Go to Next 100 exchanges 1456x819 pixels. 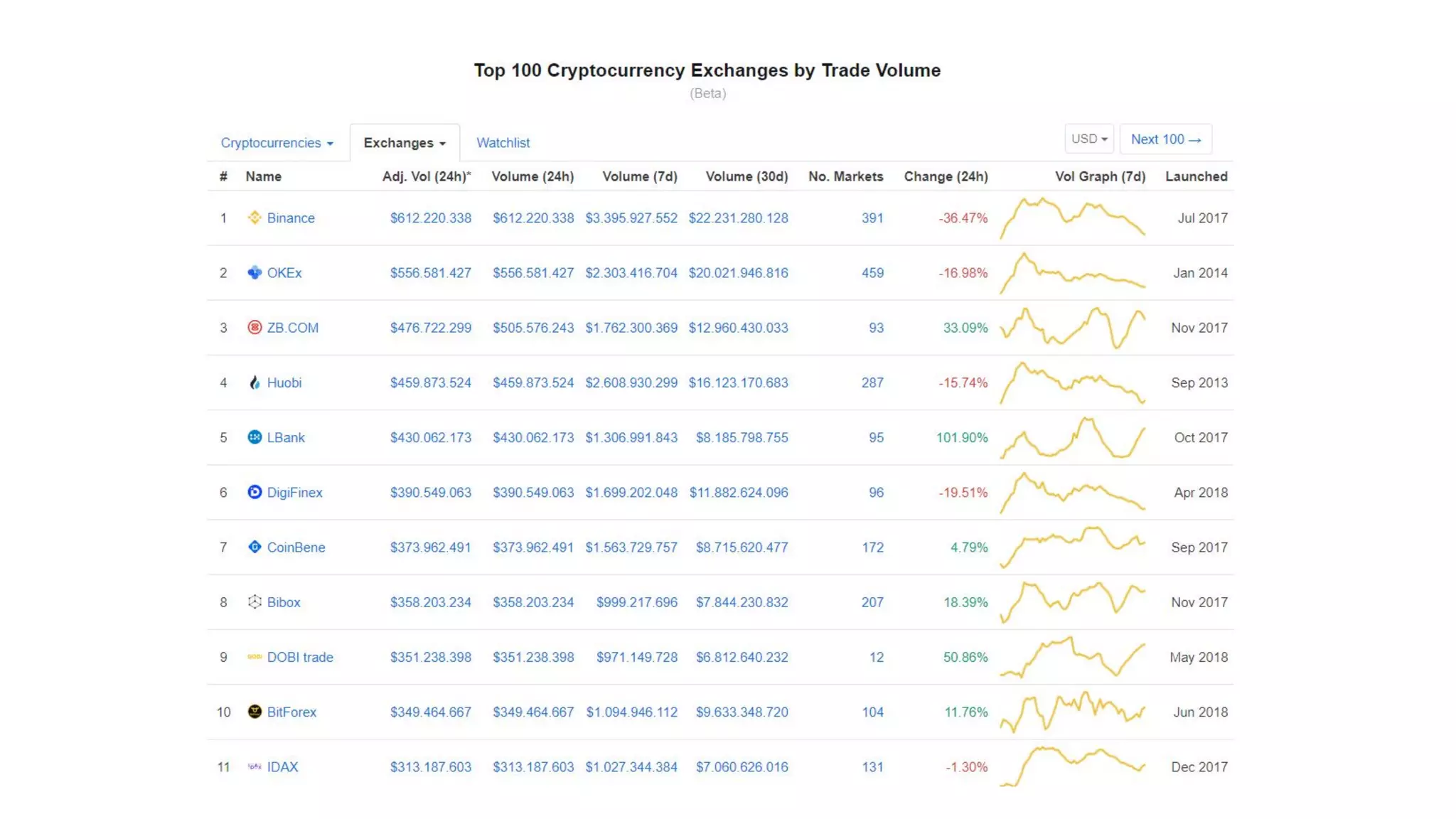tap(1165, 139)
